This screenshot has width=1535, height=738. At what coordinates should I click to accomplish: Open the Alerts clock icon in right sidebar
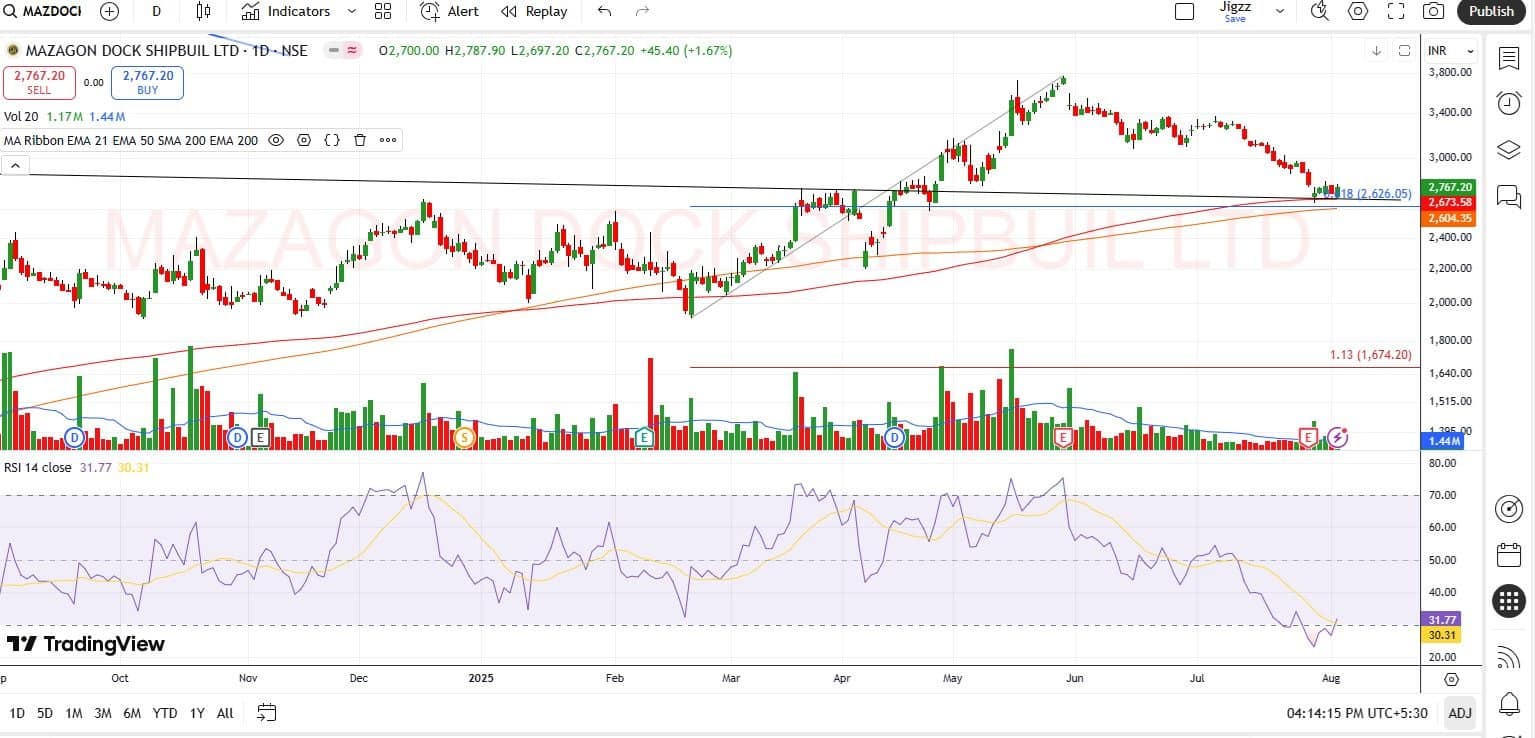tap(1508, 103)
